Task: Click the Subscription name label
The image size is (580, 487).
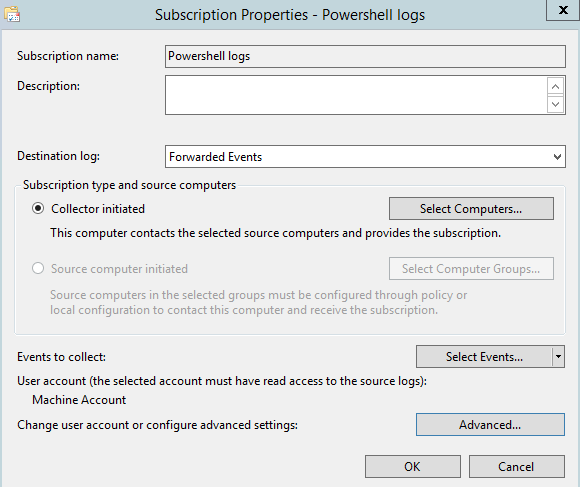Action: click(x=68, y=56)
